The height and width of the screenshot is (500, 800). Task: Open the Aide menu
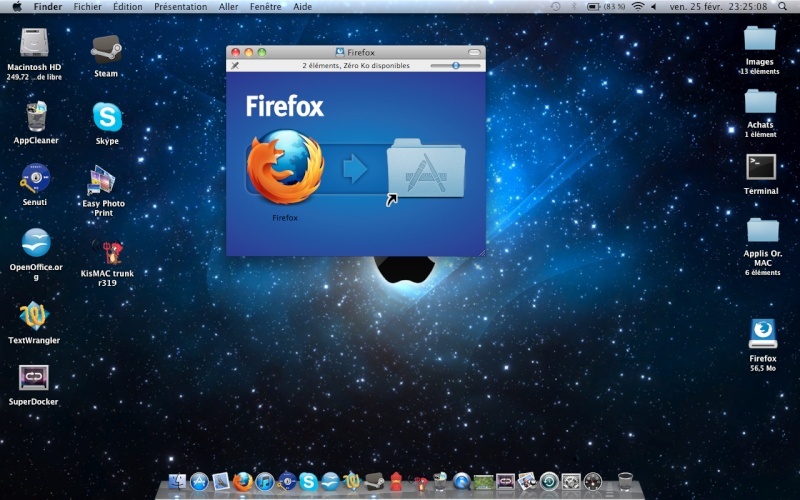[x=303, y=7]
